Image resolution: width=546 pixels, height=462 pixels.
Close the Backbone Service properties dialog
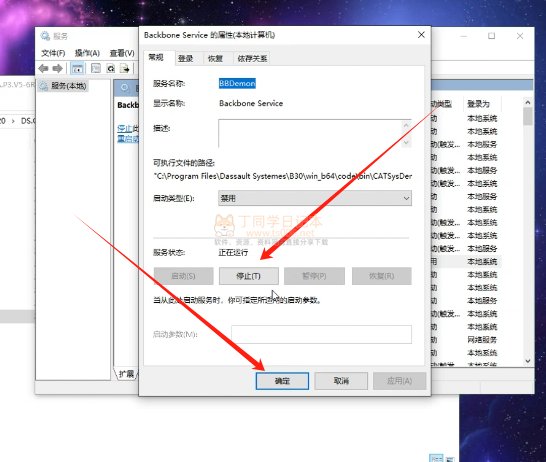coord(421,35)
